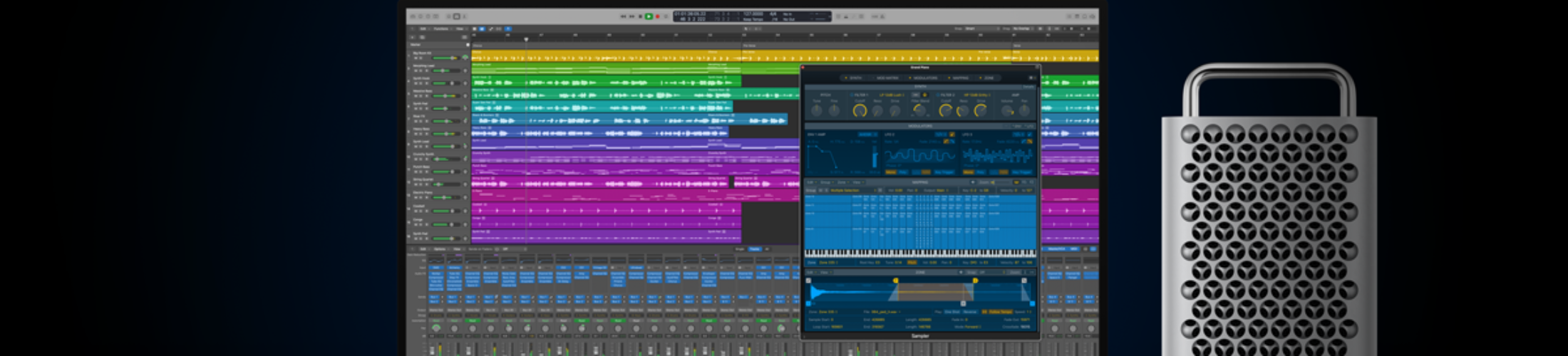
Task: Show the Toolbar via control bar icon
Action: click(435, 16)
